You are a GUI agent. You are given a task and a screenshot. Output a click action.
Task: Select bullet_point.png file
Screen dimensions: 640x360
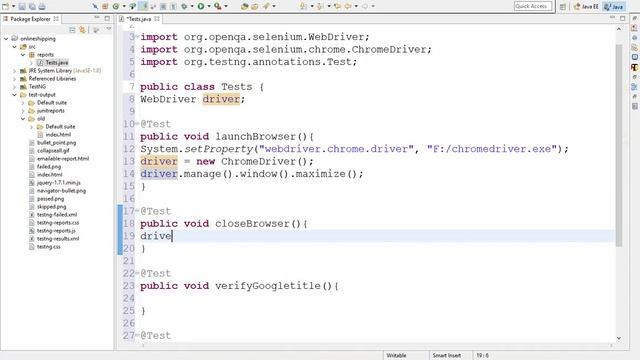(x=56, y=142)
